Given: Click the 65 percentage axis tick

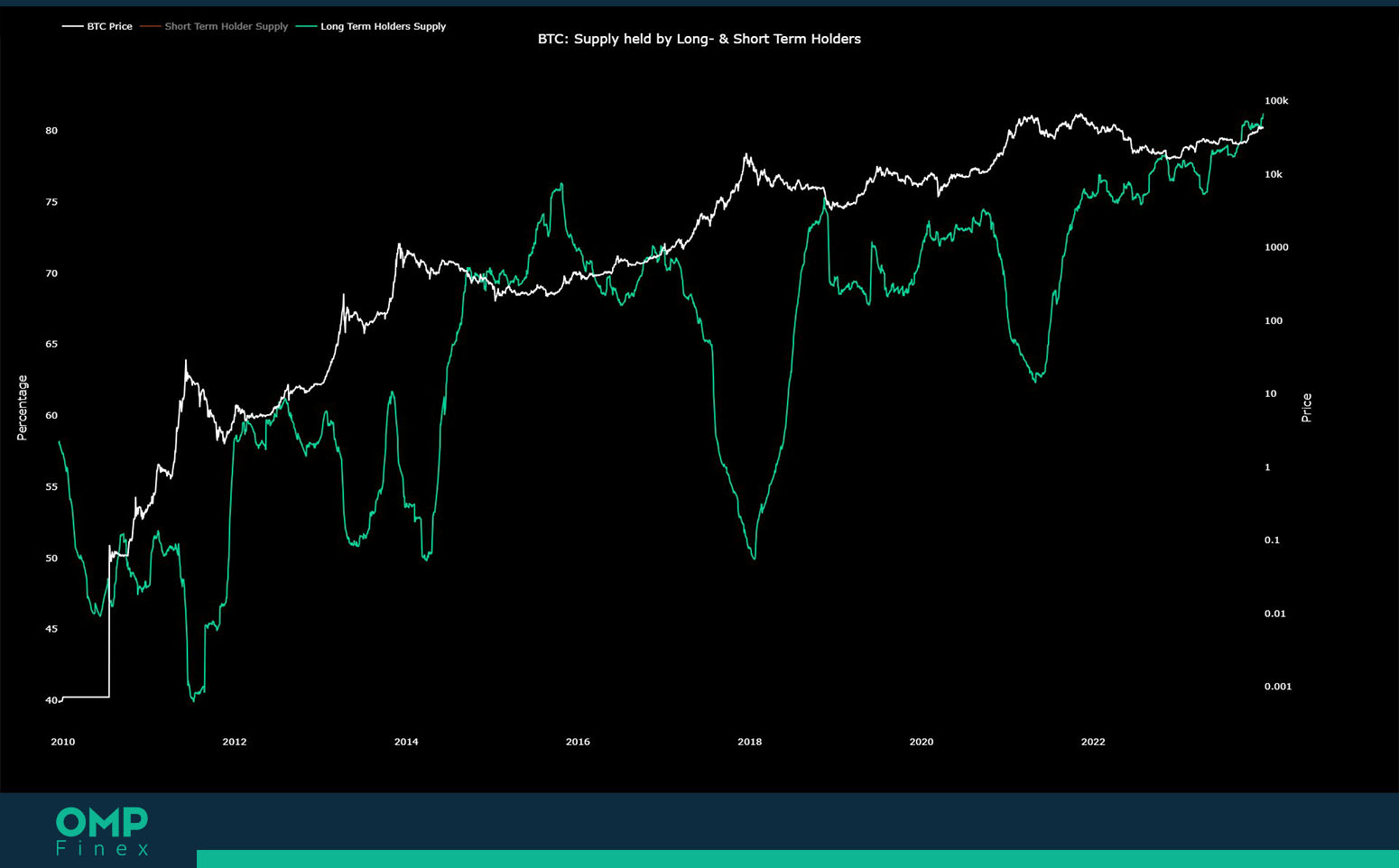Looking at the screenshot, I should (51, 345).
